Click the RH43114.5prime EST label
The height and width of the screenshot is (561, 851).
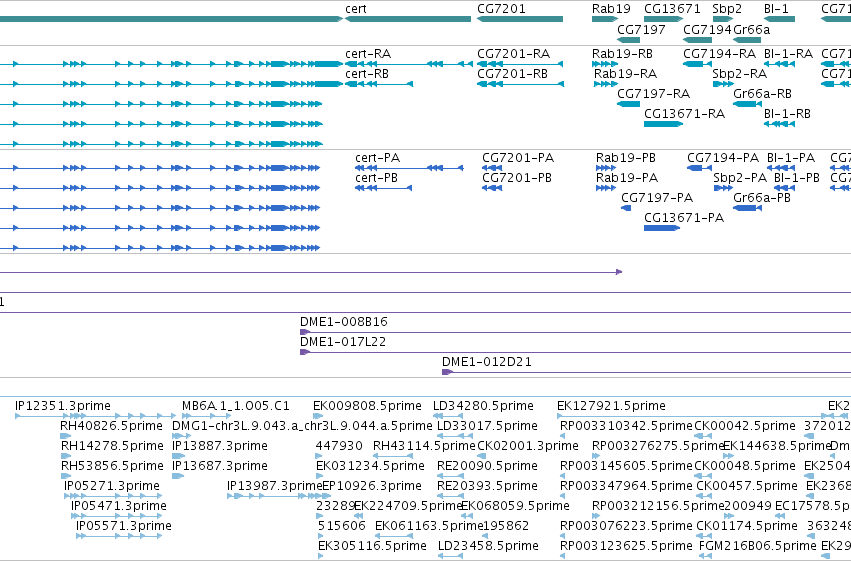pos(424,446)
